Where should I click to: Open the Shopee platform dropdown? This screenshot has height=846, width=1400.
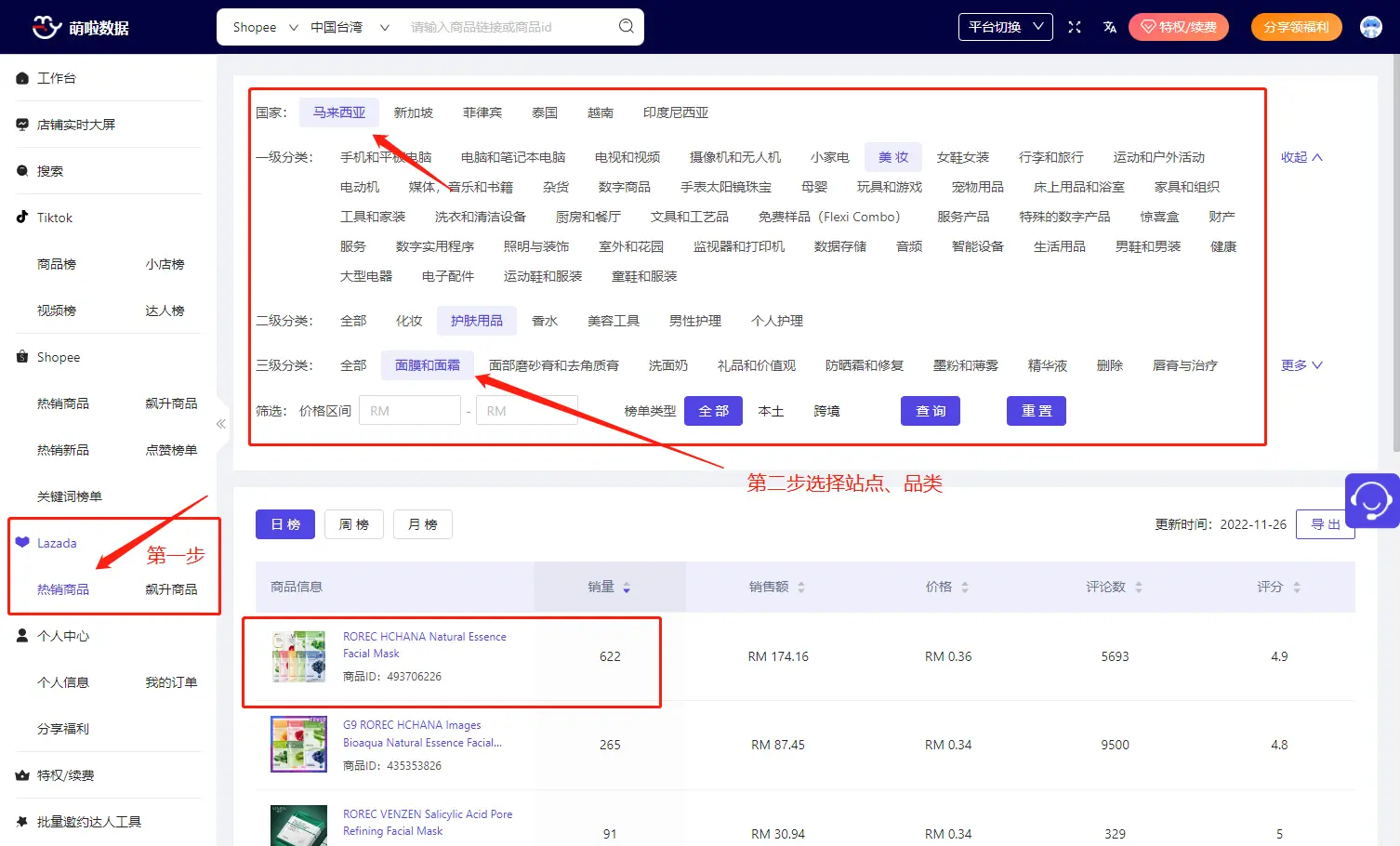coord(265,27)
